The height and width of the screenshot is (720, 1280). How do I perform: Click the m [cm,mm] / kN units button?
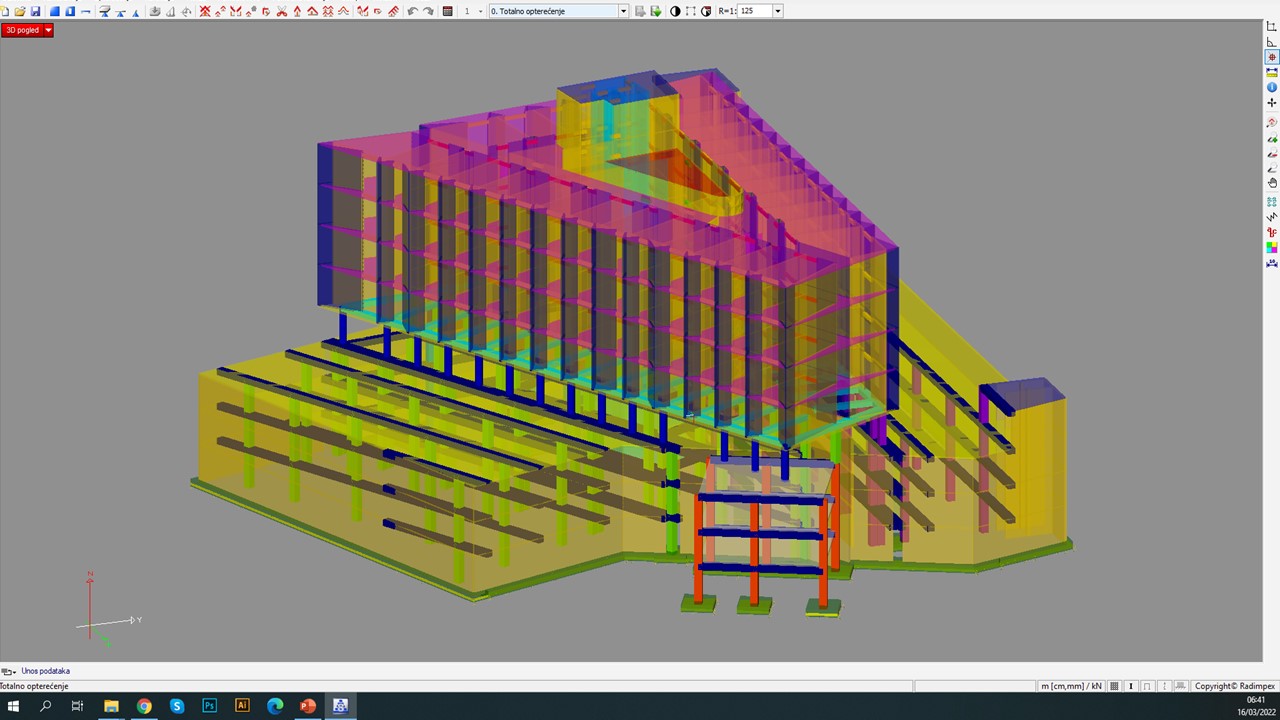pyautogui.click(x=1071, y=686)
